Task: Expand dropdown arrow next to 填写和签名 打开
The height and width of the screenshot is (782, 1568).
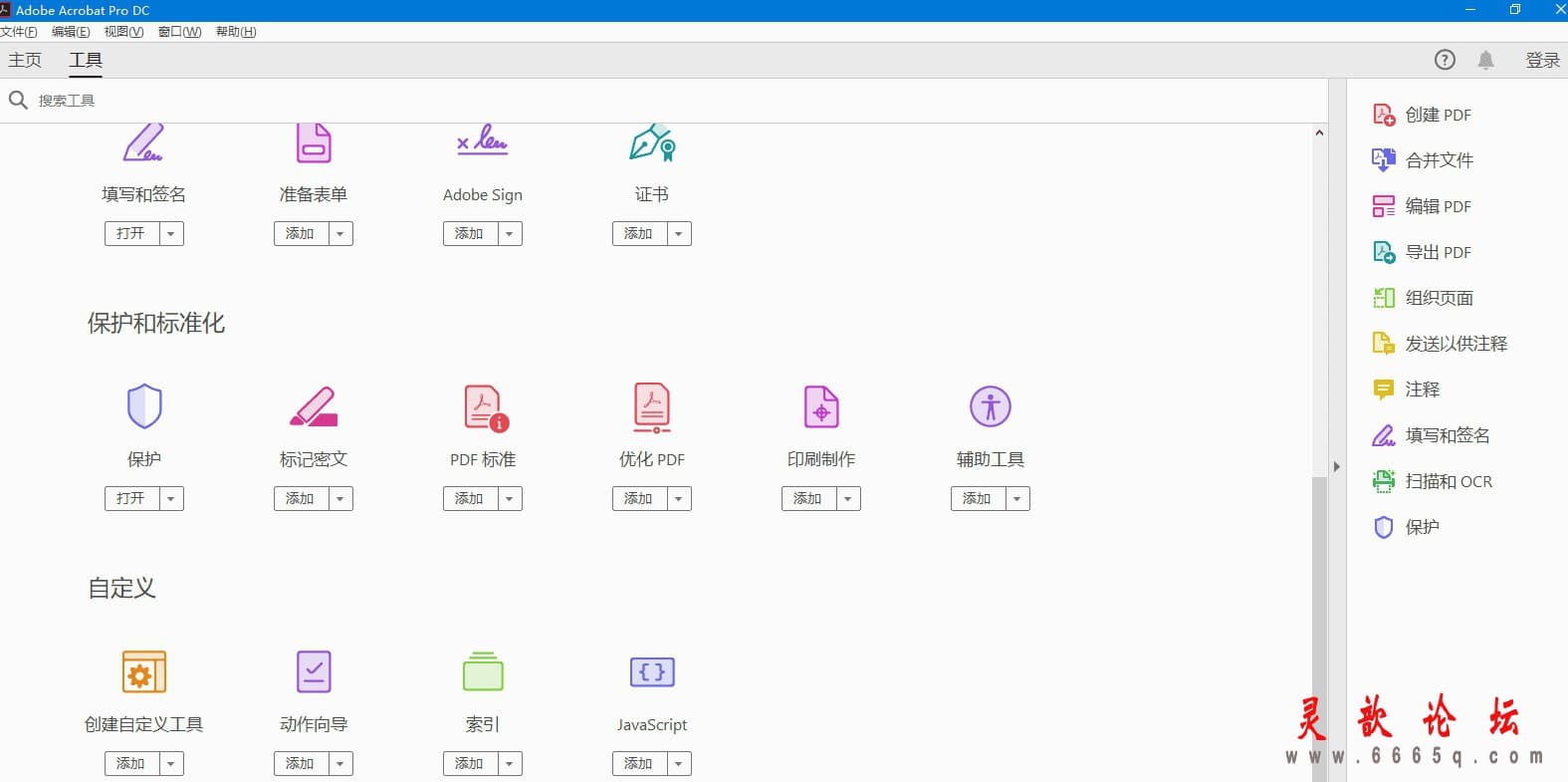Action: click(x=171, y=234)
